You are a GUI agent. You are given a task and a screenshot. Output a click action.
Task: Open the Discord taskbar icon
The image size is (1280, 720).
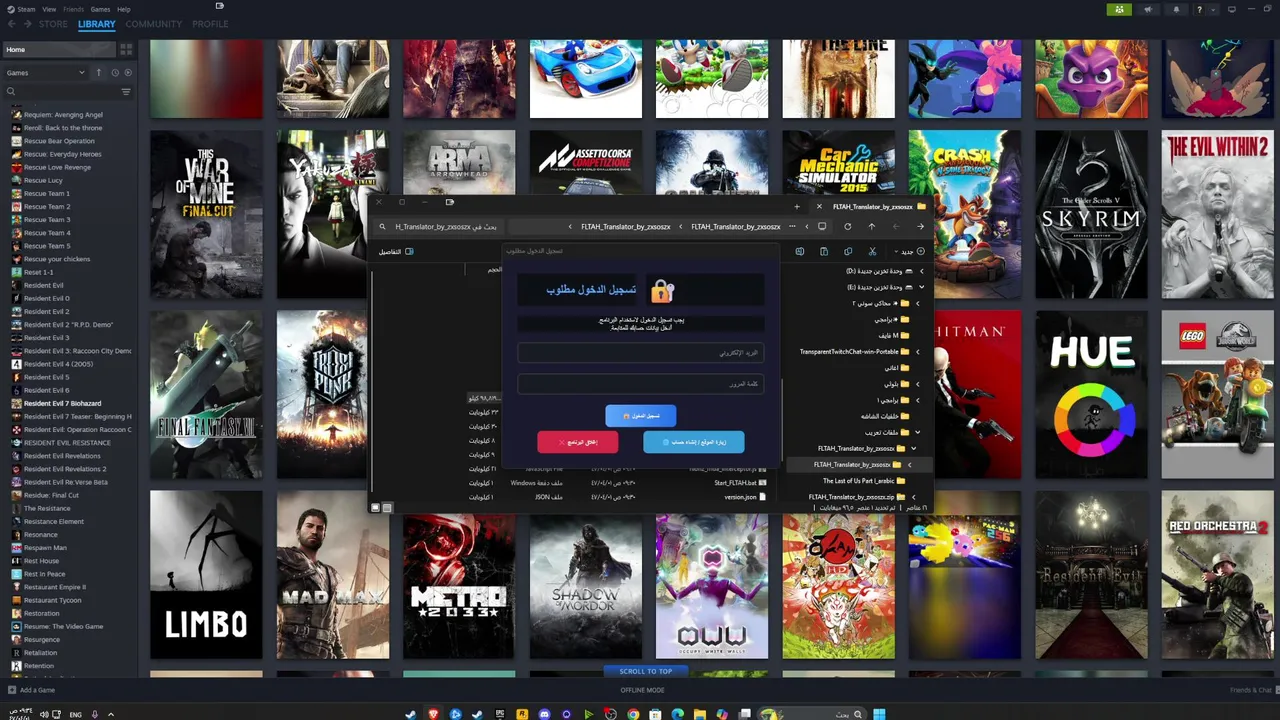[545, 714]
